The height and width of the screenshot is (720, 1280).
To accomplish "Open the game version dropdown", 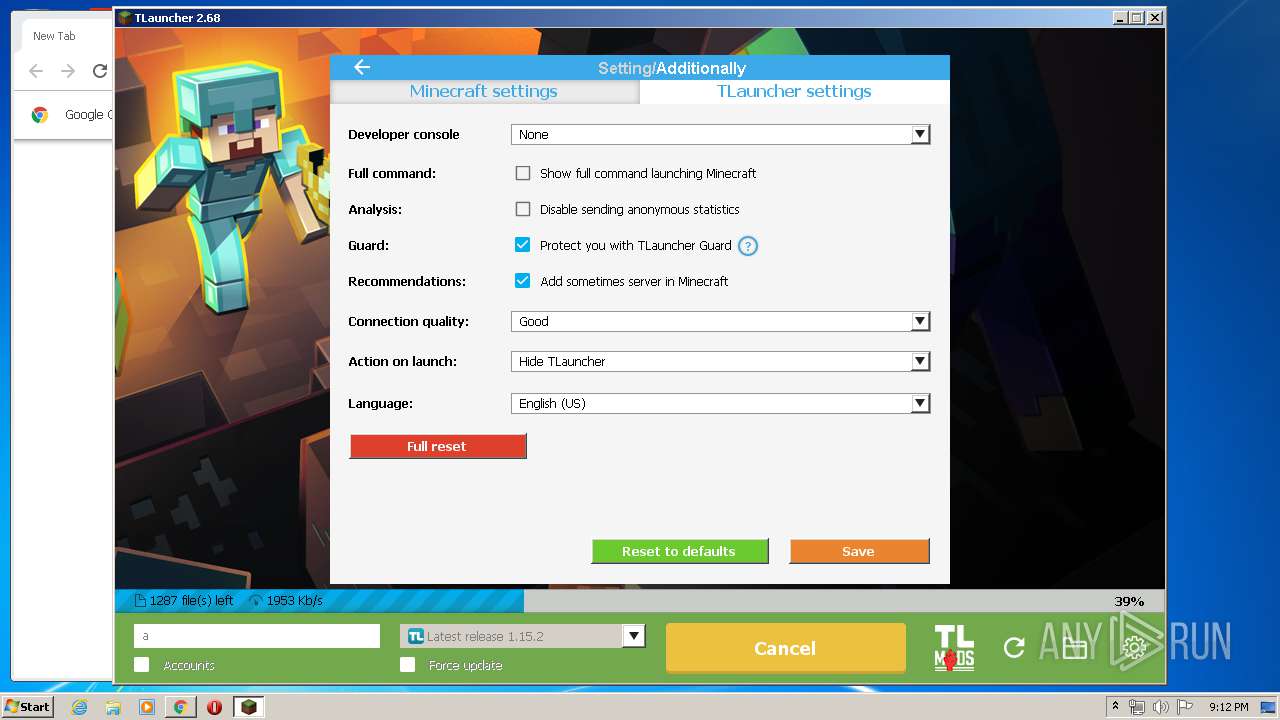I will click(x=633, y=636).
